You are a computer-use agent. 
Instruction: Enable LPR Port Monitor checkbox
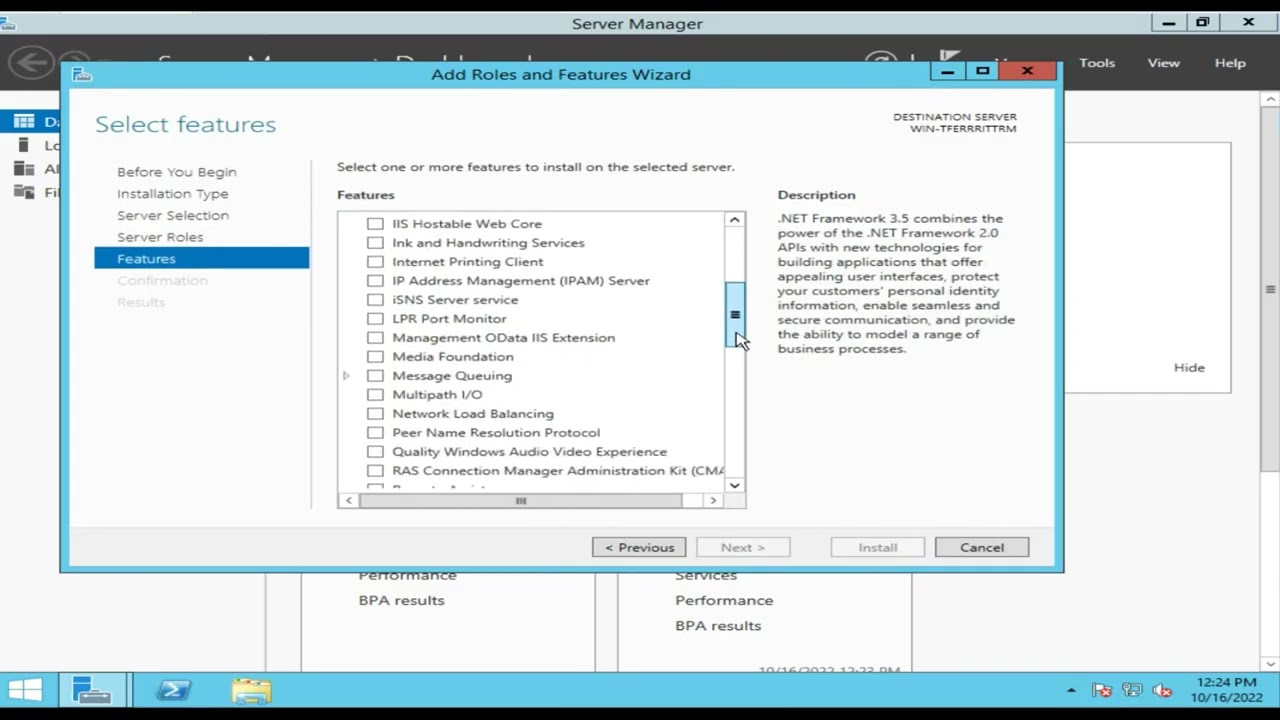[x=375, y=319]
